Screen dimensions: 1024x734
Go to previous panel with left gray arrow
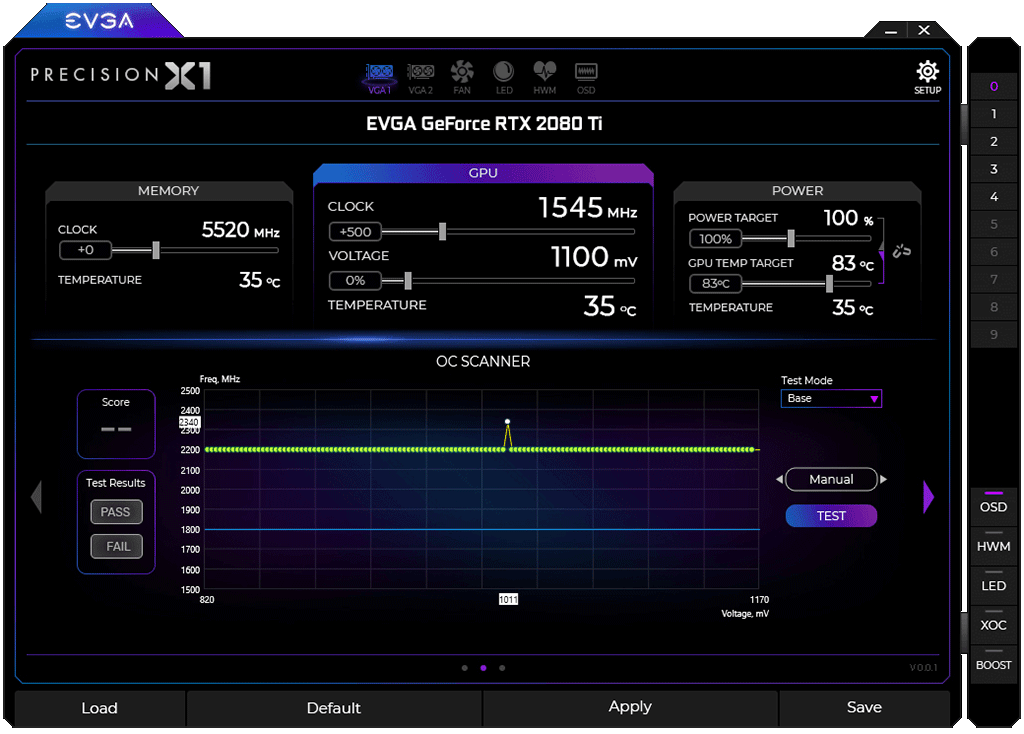(37, 497)
